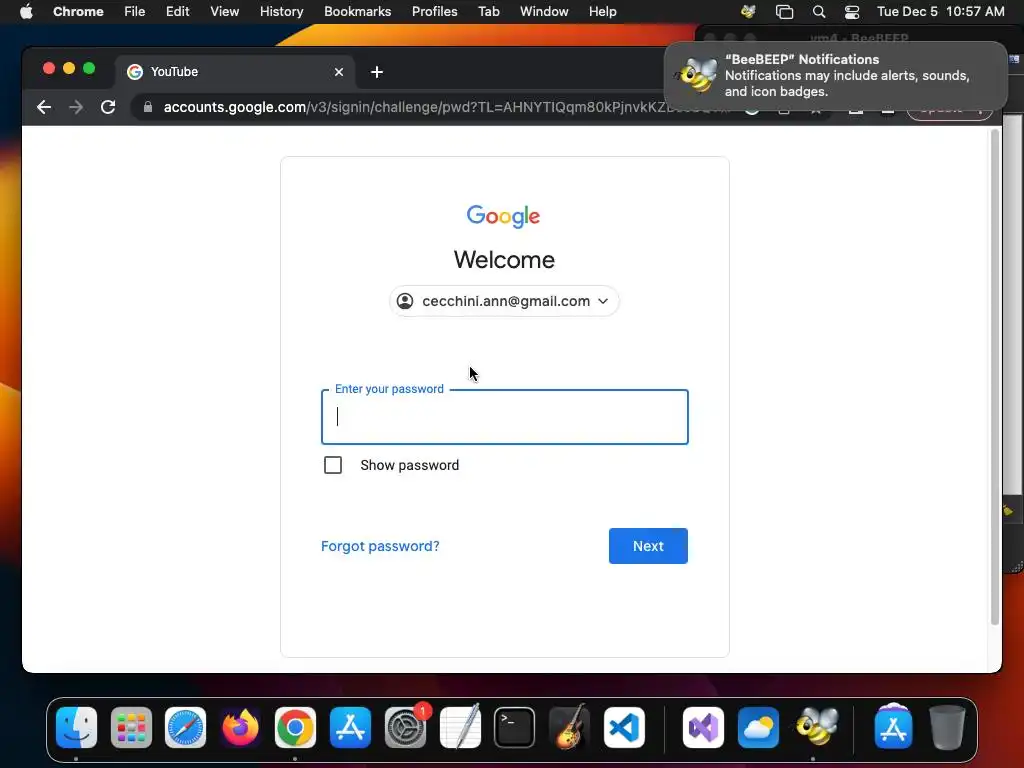1024x768 pixels.
Task: Open the Profiles menu
Action: coord(435,11)
